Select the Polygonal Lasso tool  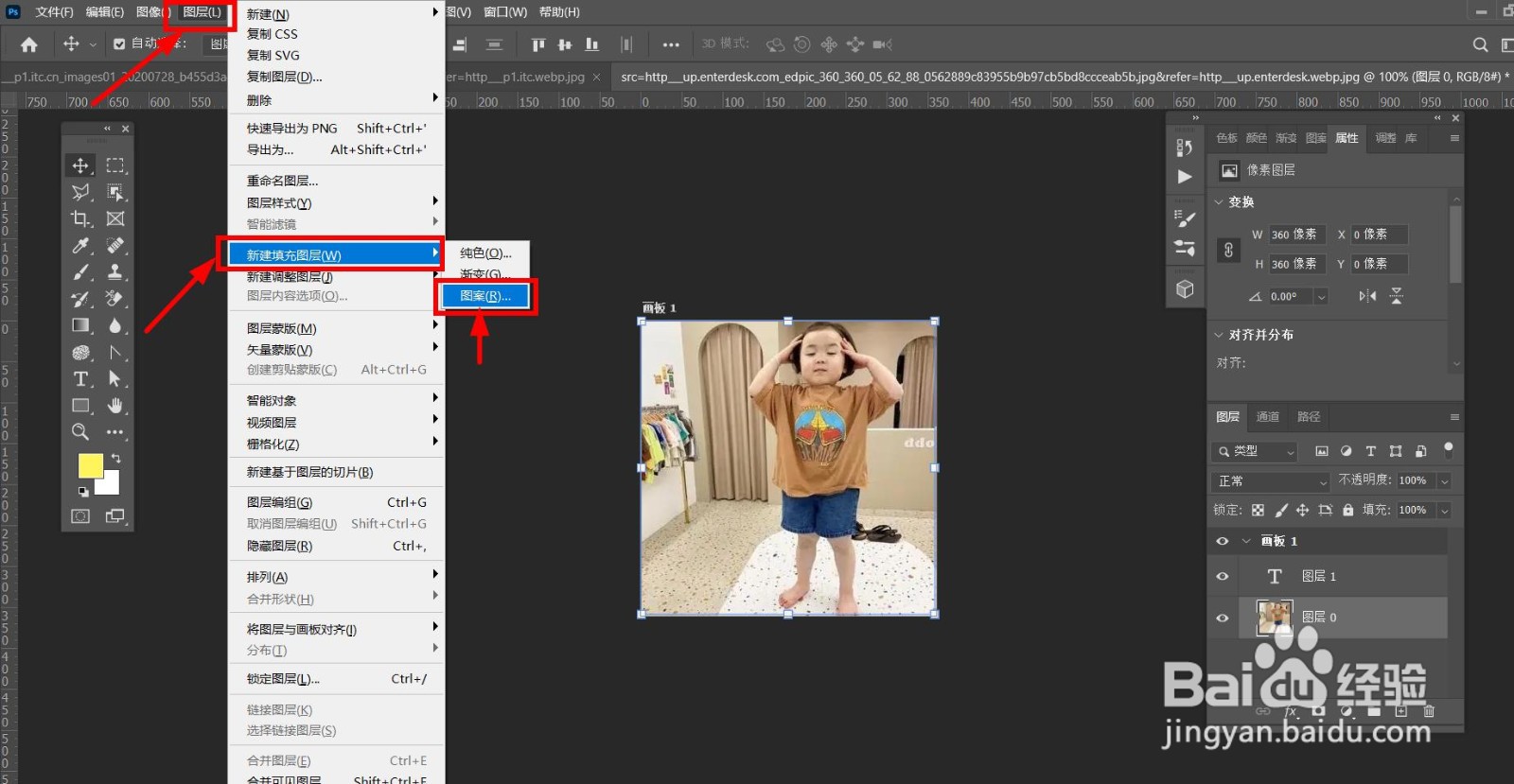tap(80, 192)
